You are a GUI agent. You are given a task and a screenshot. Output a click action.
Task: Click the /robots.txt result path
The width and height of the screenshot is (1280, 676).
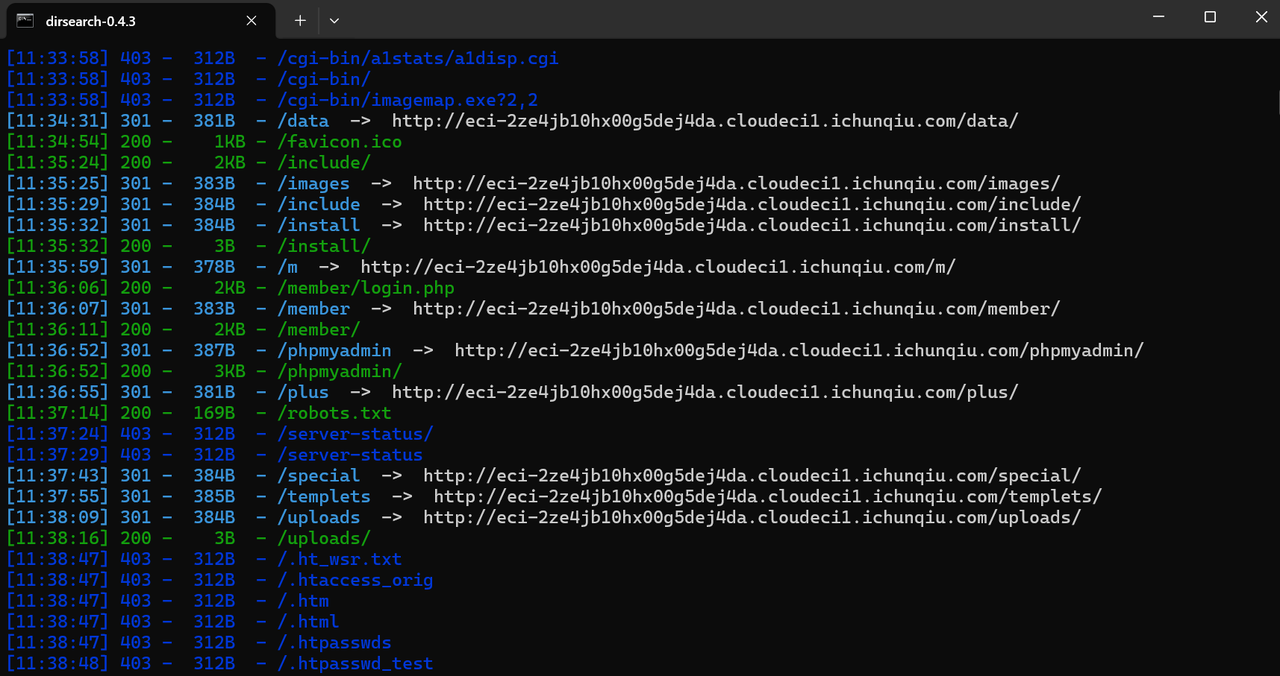(x=335, y=413)
